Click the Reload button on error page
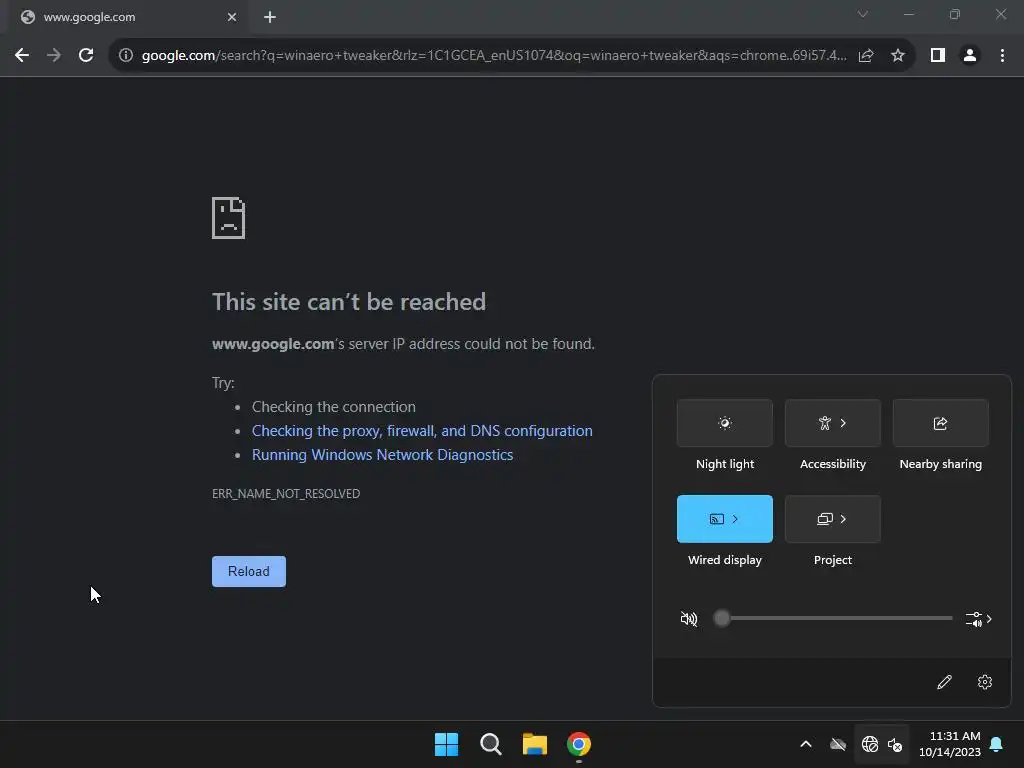This screenshot has height=768, width=1024. (x=249, y=571)
